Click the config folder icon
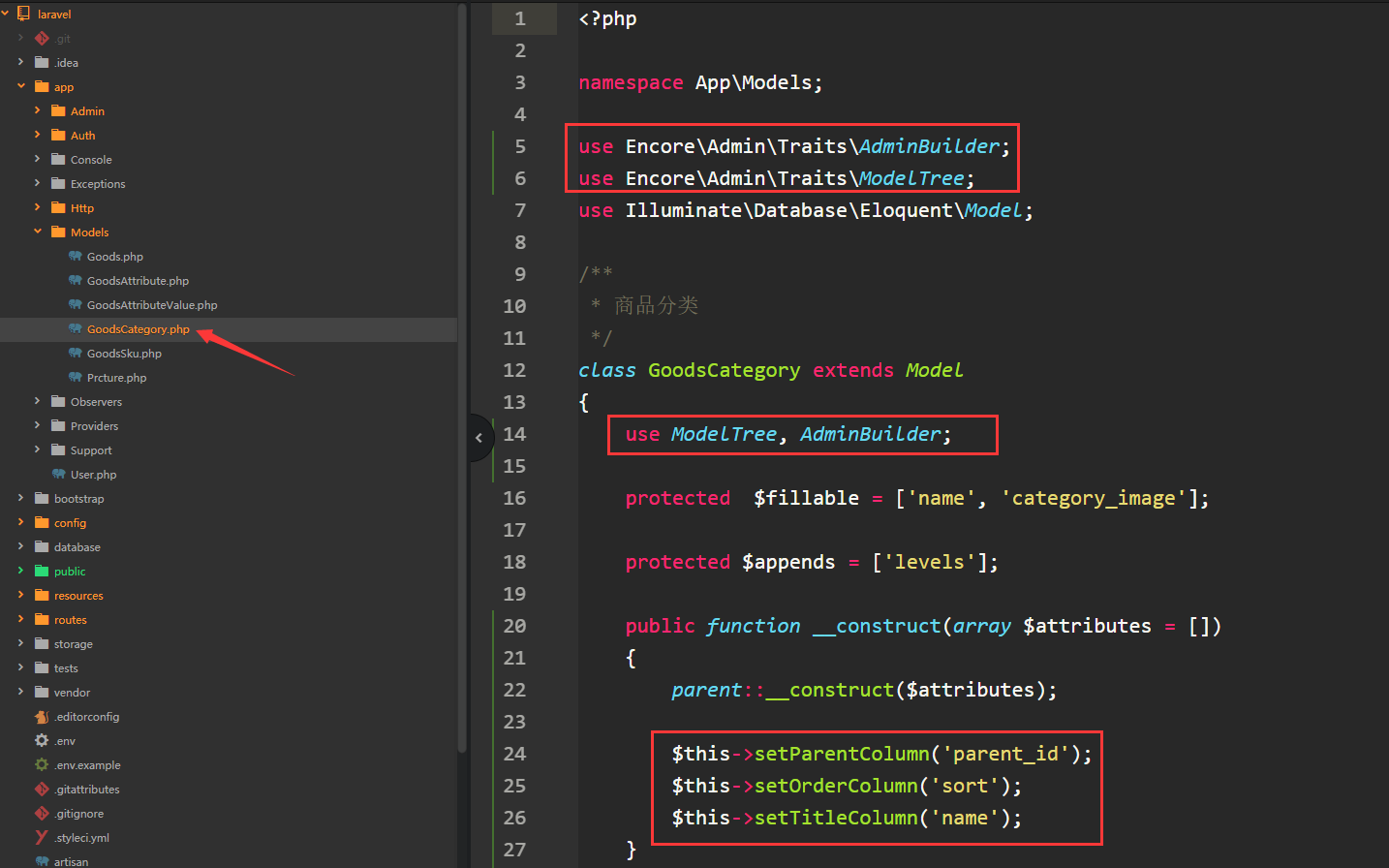 coord(42,522)
